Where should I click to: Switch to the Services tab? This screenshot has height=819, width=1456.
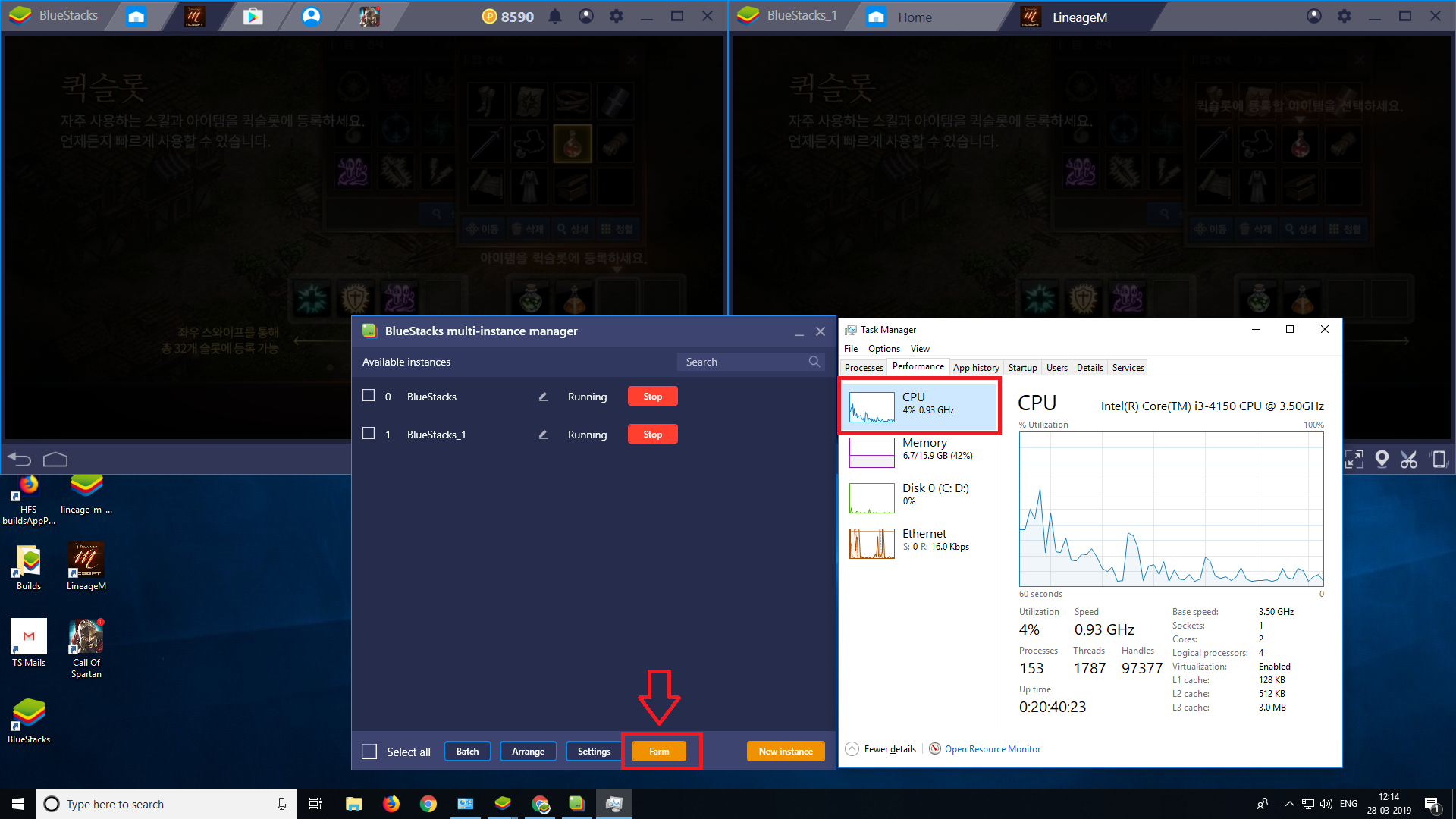[x=1128, y=368]
